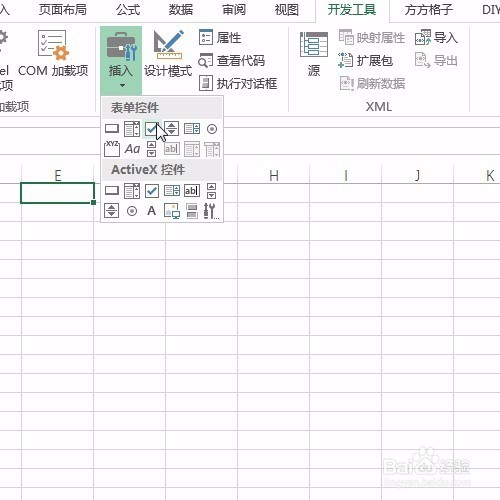
Task: Insert a form control Check Box
Action: (152, 129)
